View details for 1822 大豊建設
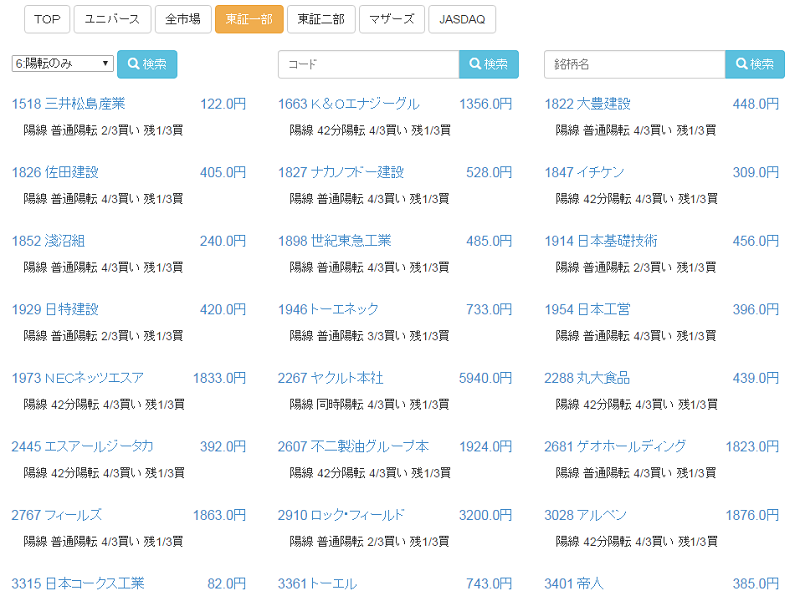This screenshot has height=596, width=800. (x=587, y=104)
